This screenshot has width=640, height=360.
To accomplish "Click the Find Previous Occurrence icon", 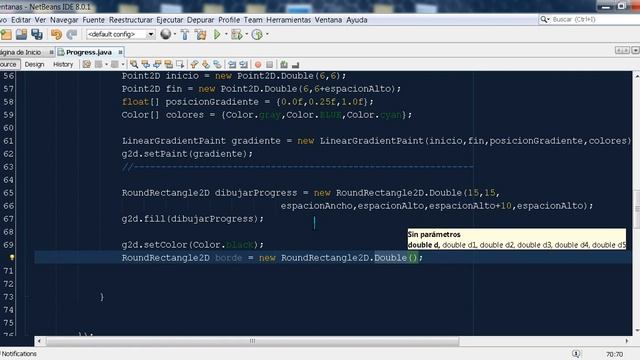I will coord(145,64).
